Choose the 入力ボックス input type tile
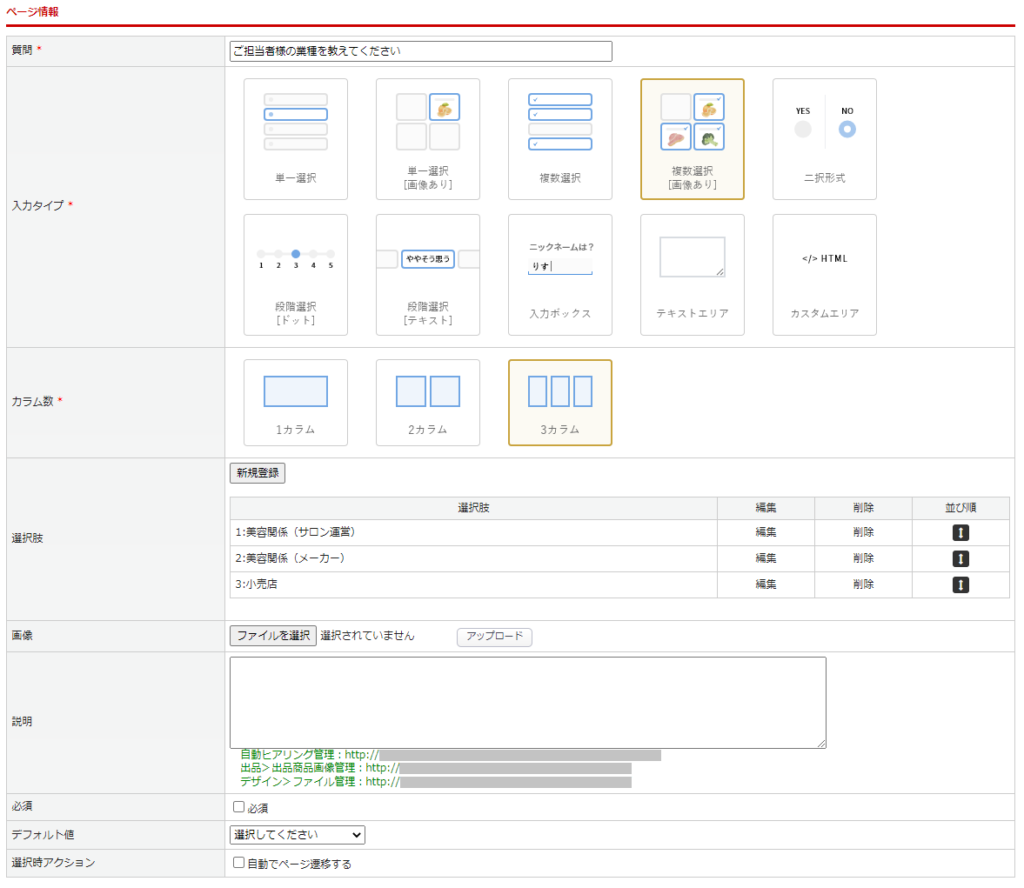 (x=559, y=274)
